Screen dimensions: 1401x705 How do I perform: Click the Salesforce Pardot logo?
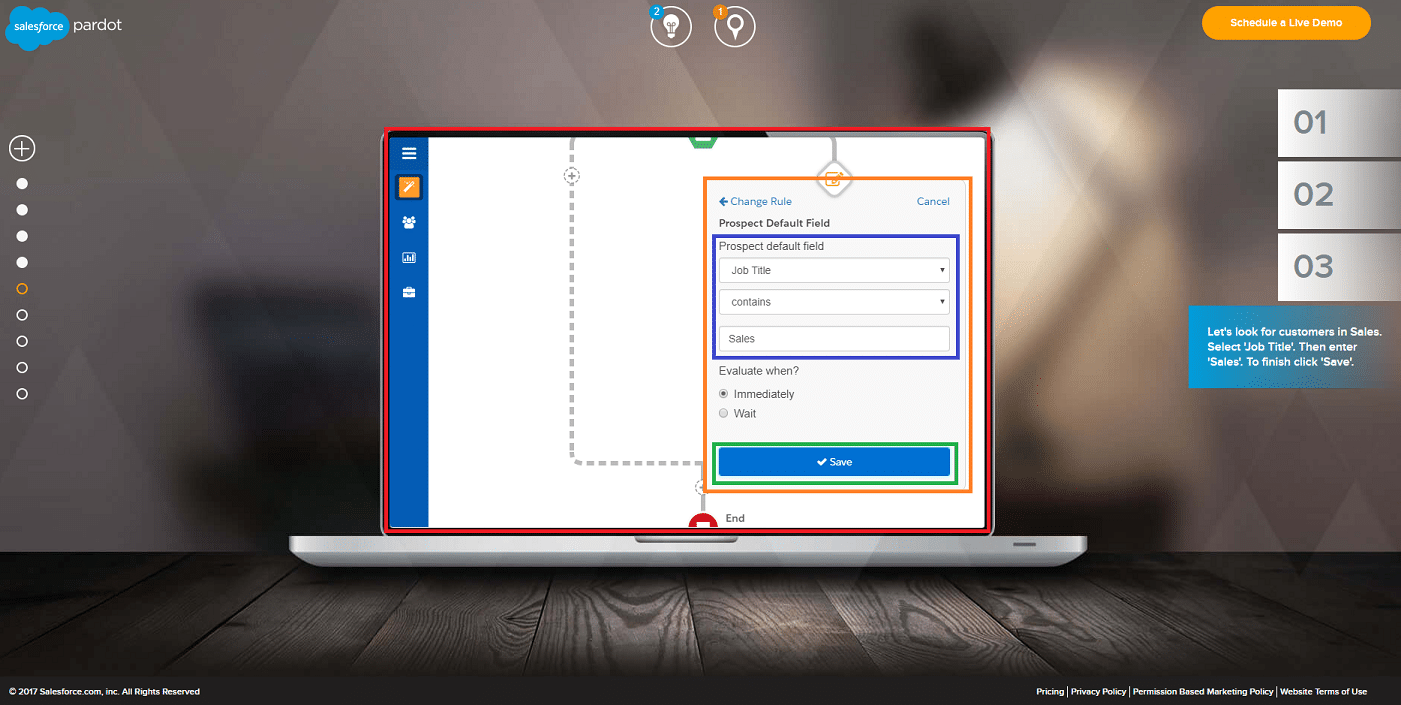[63, 27]
